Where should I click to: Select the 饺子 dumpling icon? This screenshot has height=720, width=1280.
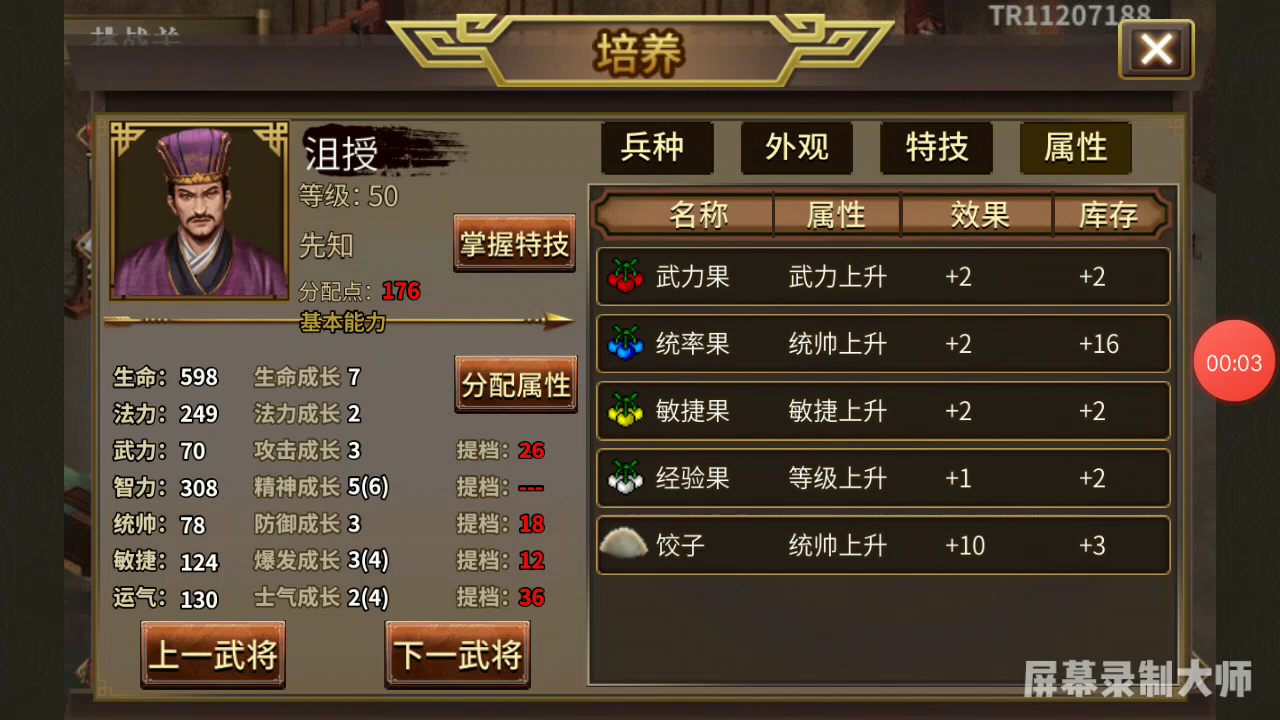(624, 543)
